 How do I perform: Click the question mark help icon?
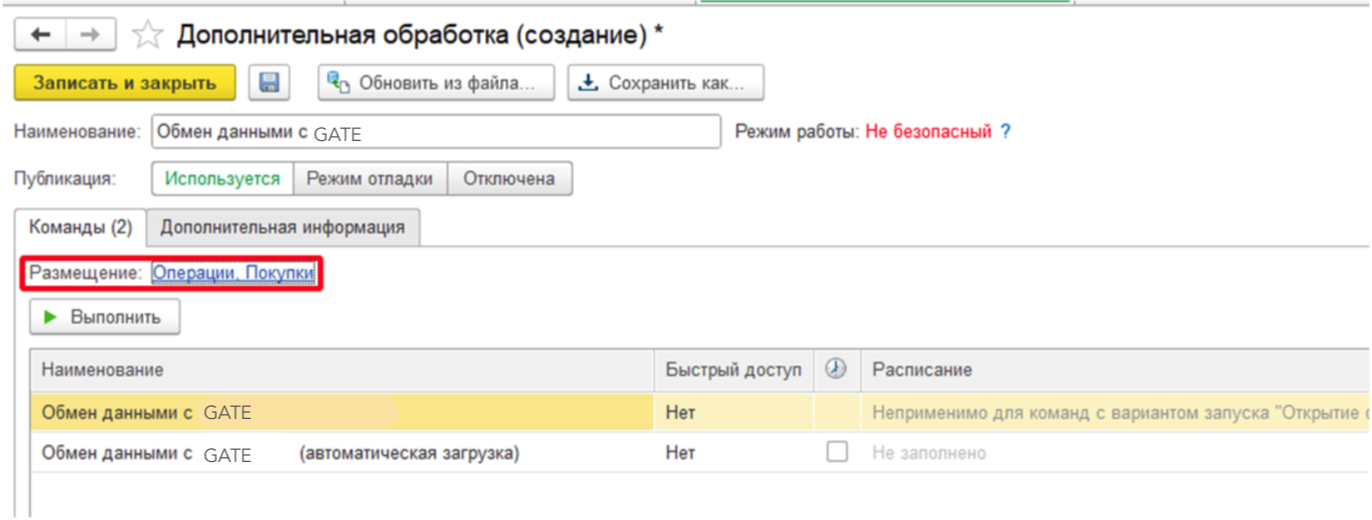pos(1006,131)
